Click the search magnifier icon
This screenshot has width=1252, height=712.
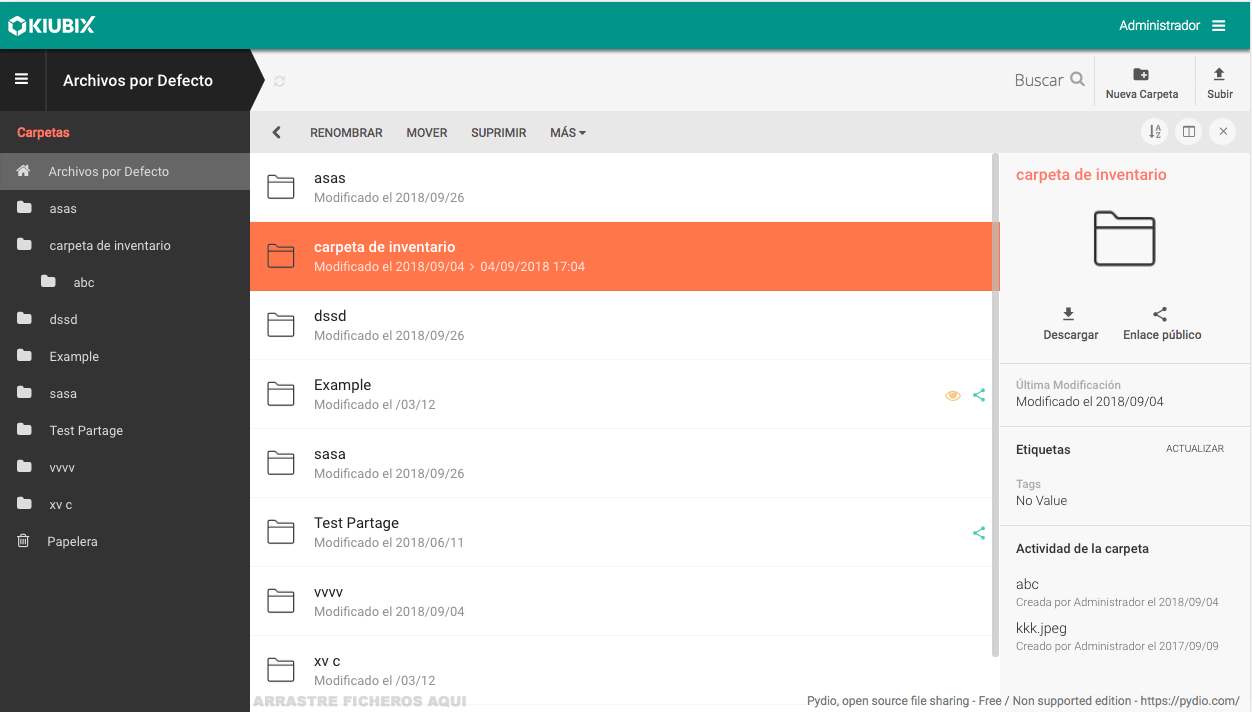pos(1077,80)
